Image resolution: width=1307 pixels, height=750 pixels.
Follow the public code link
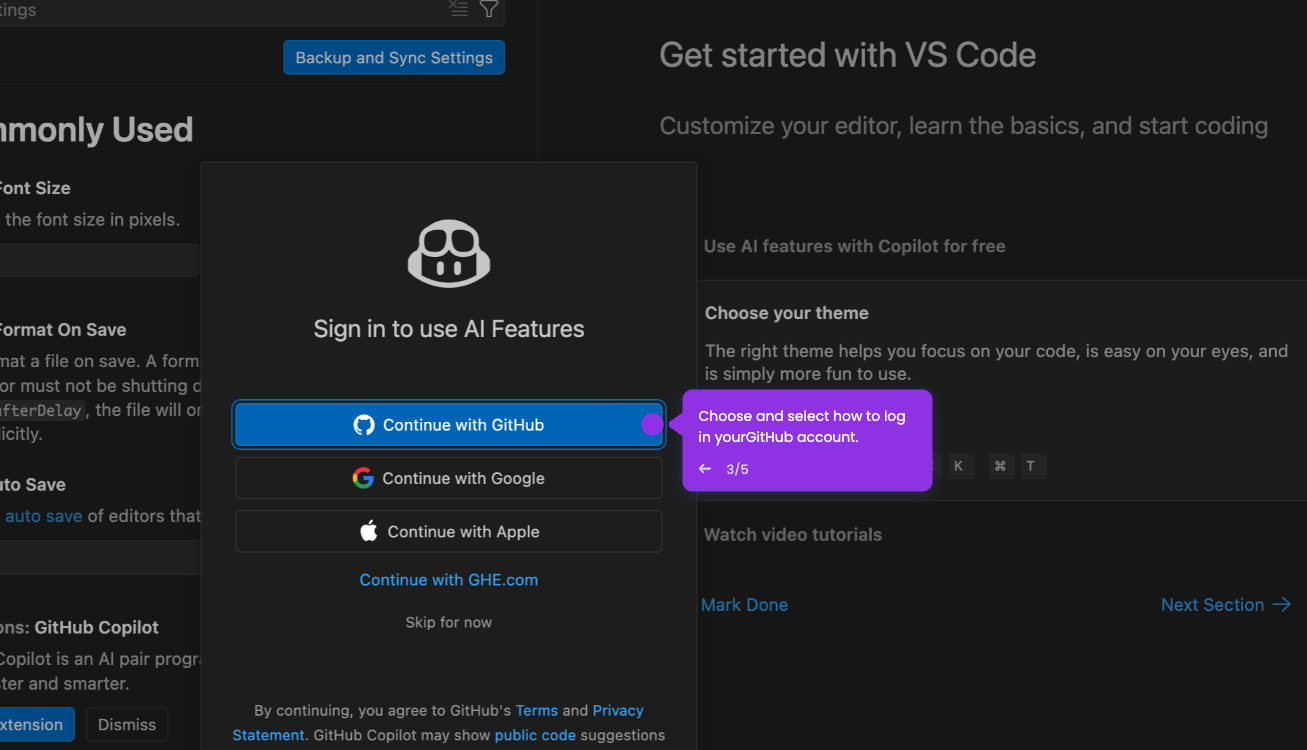[535, 735]
